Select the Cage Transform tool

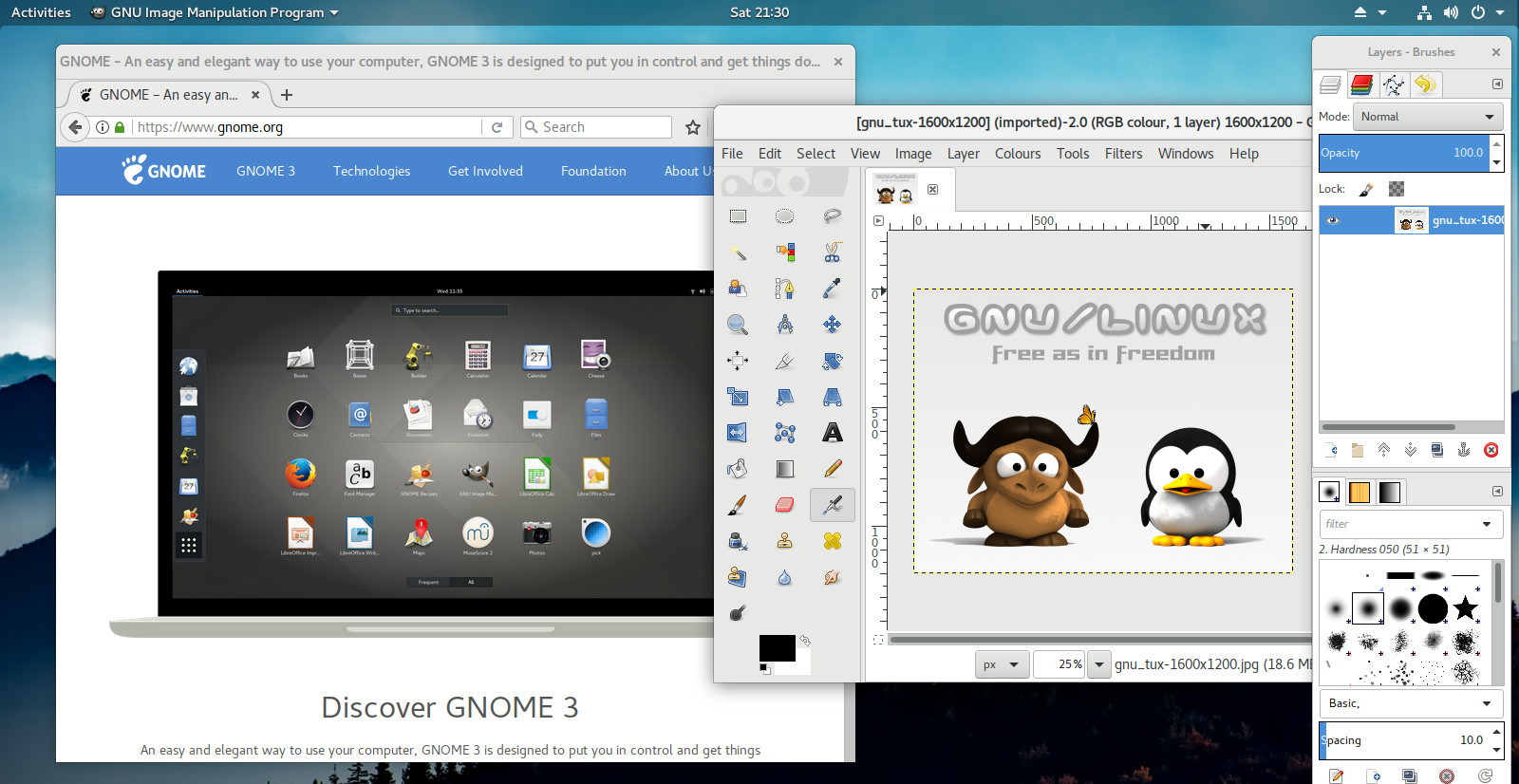(x=784, y=433)
